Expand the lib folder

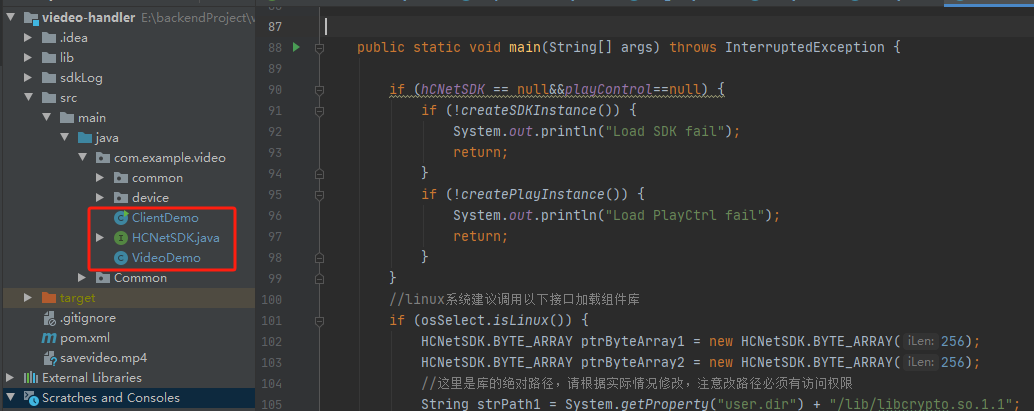tap(28, 57)
